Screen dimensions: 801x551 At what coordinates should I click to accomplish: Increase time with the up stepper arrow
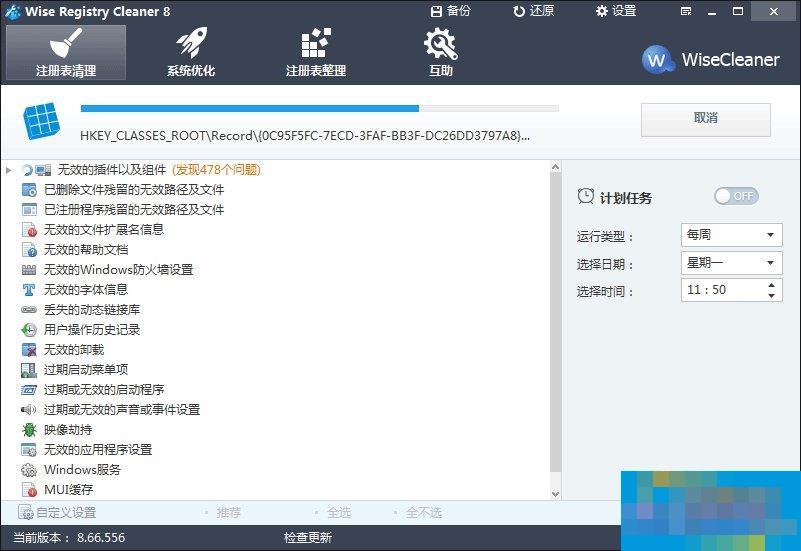tap(771, 285)
